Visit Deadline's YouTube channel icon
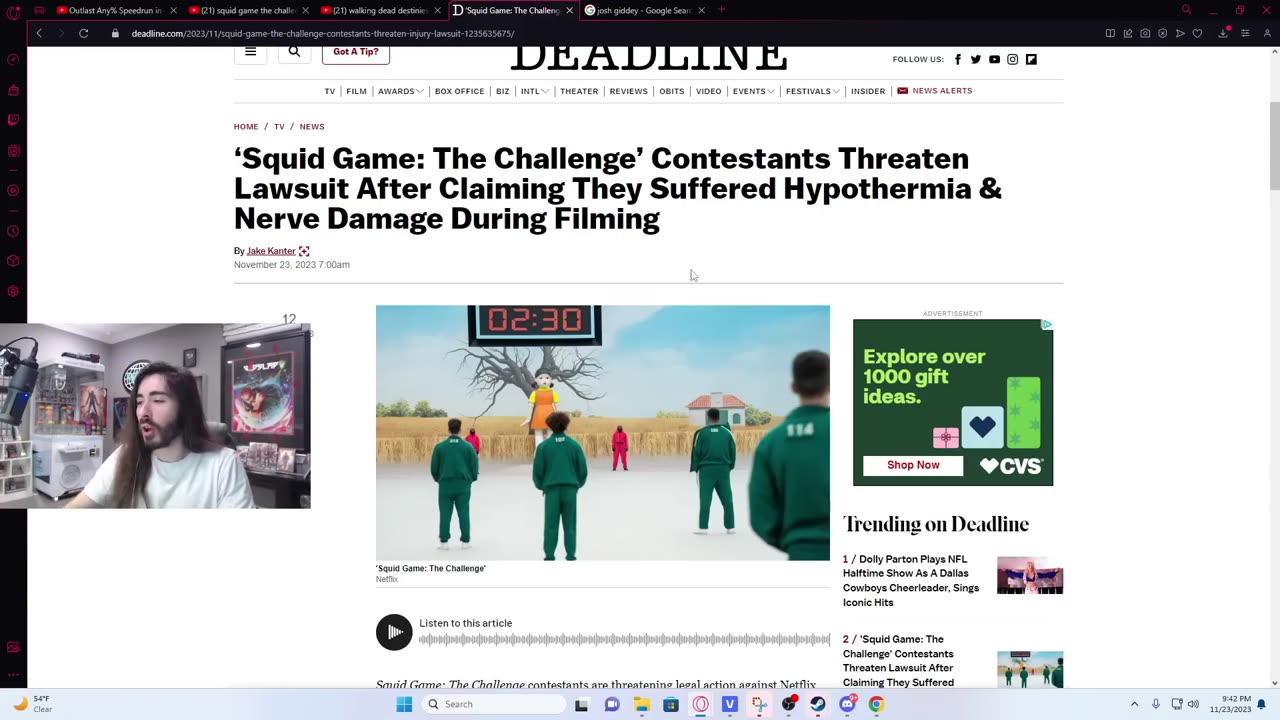Viewport: 1280px width, 720px height. (994, 60)
